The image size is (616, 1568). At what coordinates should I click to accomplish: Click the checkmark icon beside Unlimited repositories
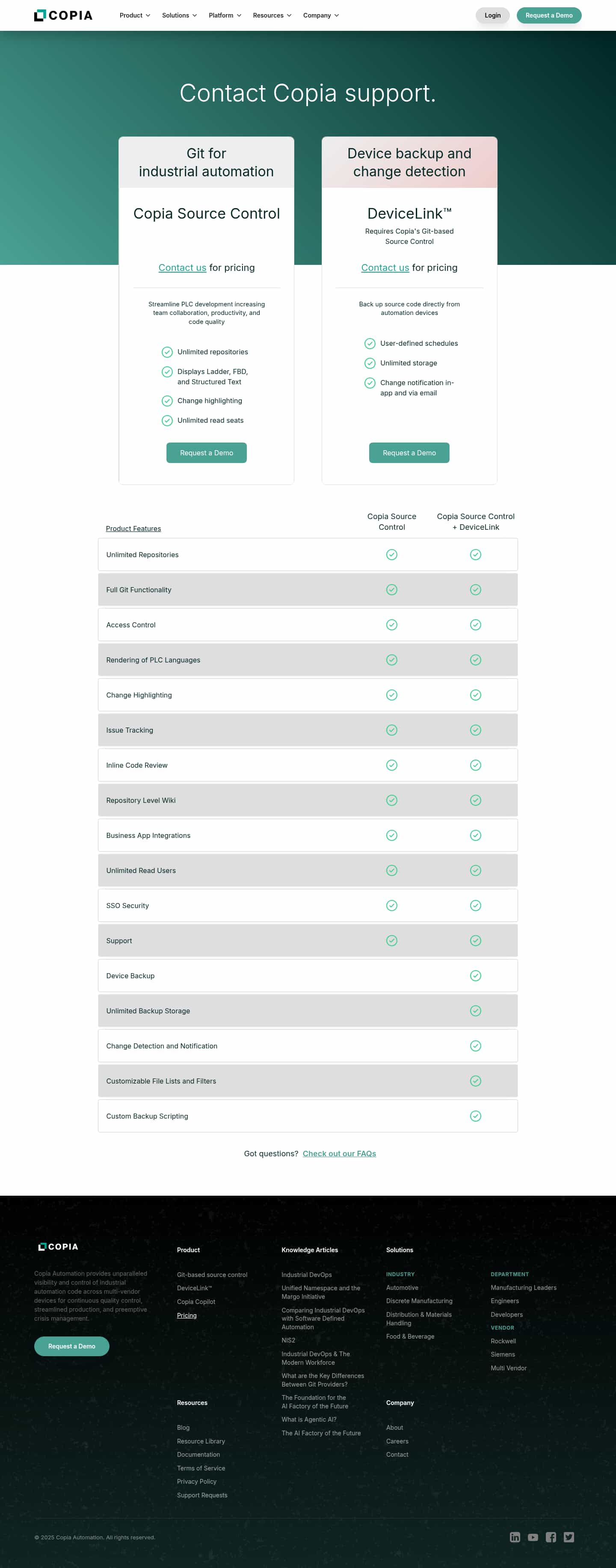pos(167,352)
